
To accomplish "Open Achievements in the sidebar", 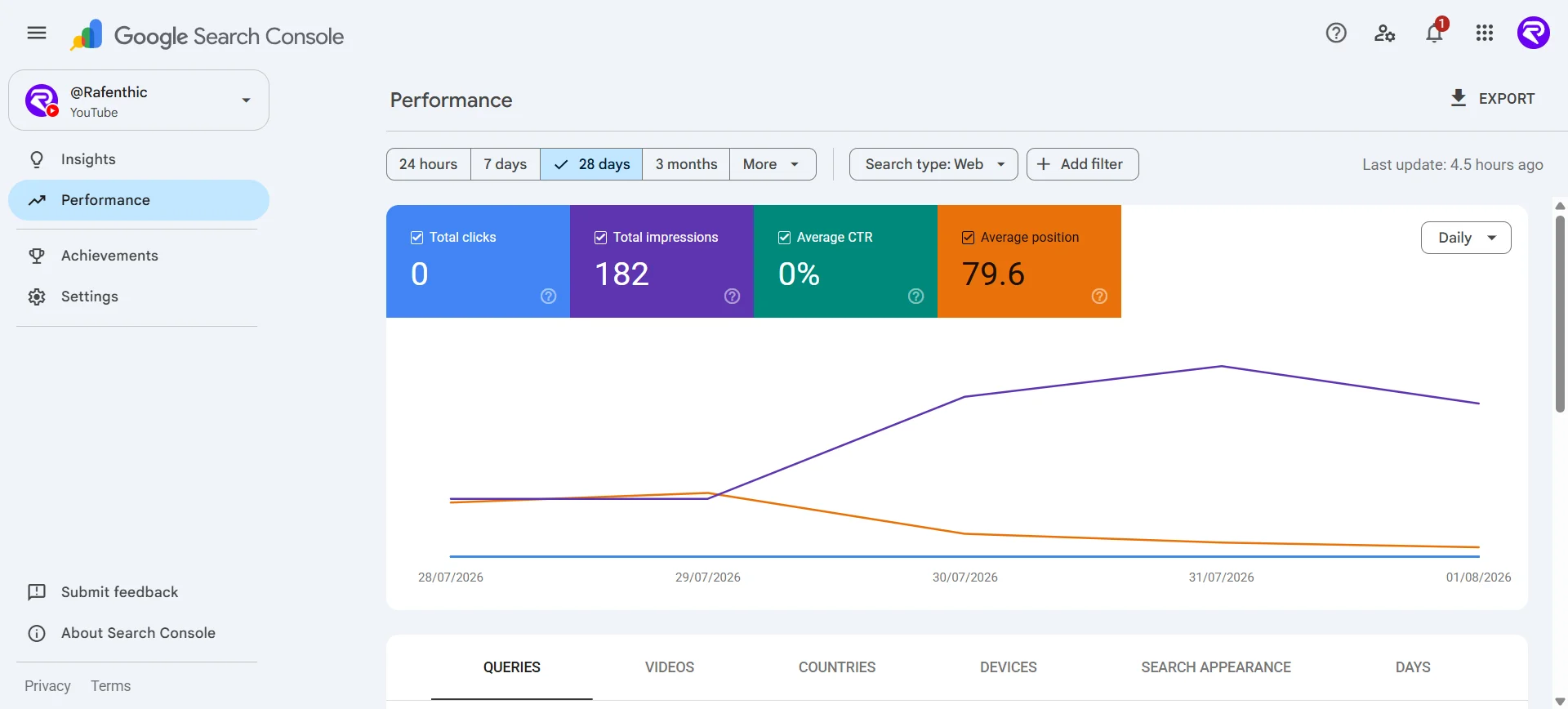I will tap(139, 256).
